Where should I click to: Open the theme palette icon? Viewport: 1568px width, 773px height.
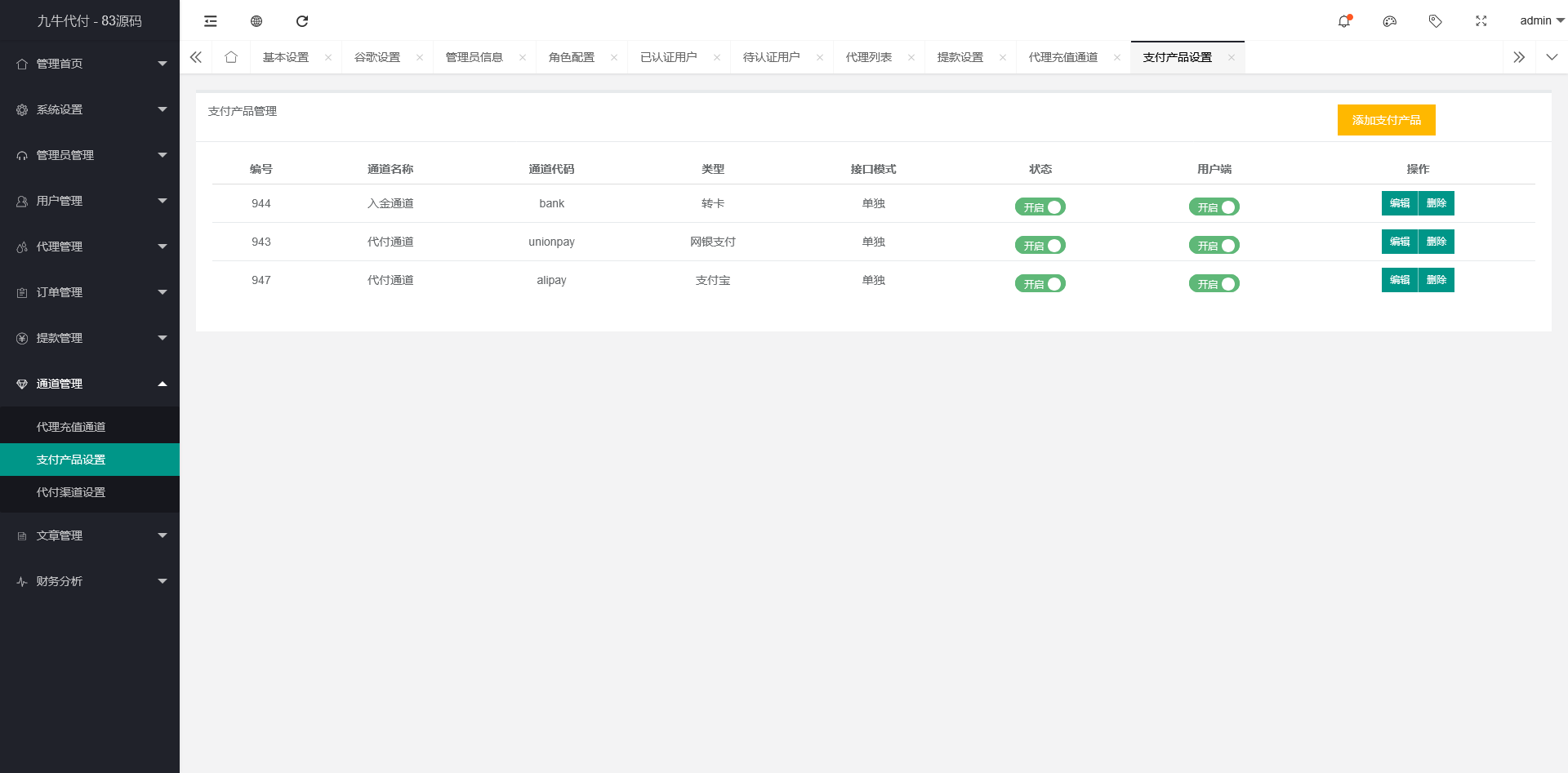(x=1389, y=21)
